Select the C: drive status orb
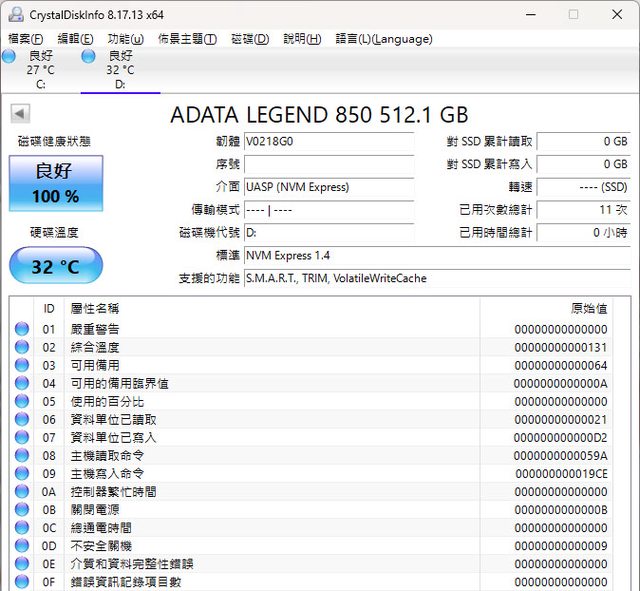Screen dimensions: 640x591 9,57
